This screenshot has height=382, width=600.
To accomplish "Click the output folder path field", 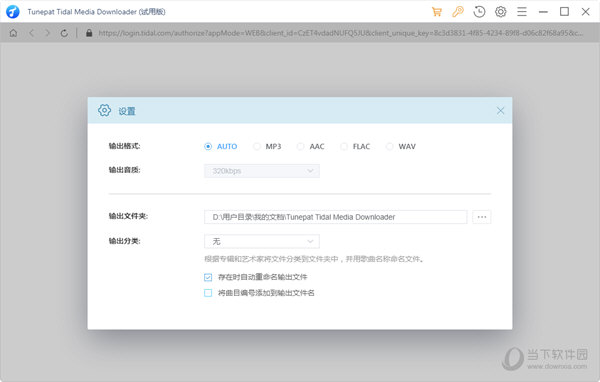I will pyautogui.click(x=336, y=217).
